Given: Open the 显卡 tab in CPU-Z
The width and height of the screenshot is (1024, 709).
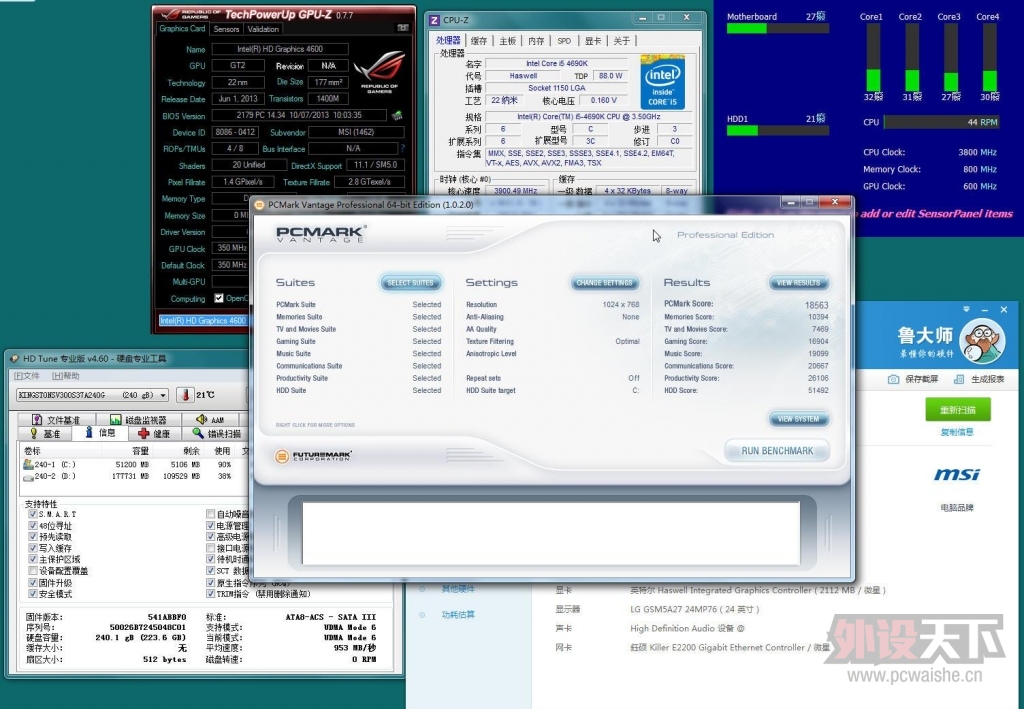Looking at the screenshot, I should pyautogui.click(x=593, y=40).
